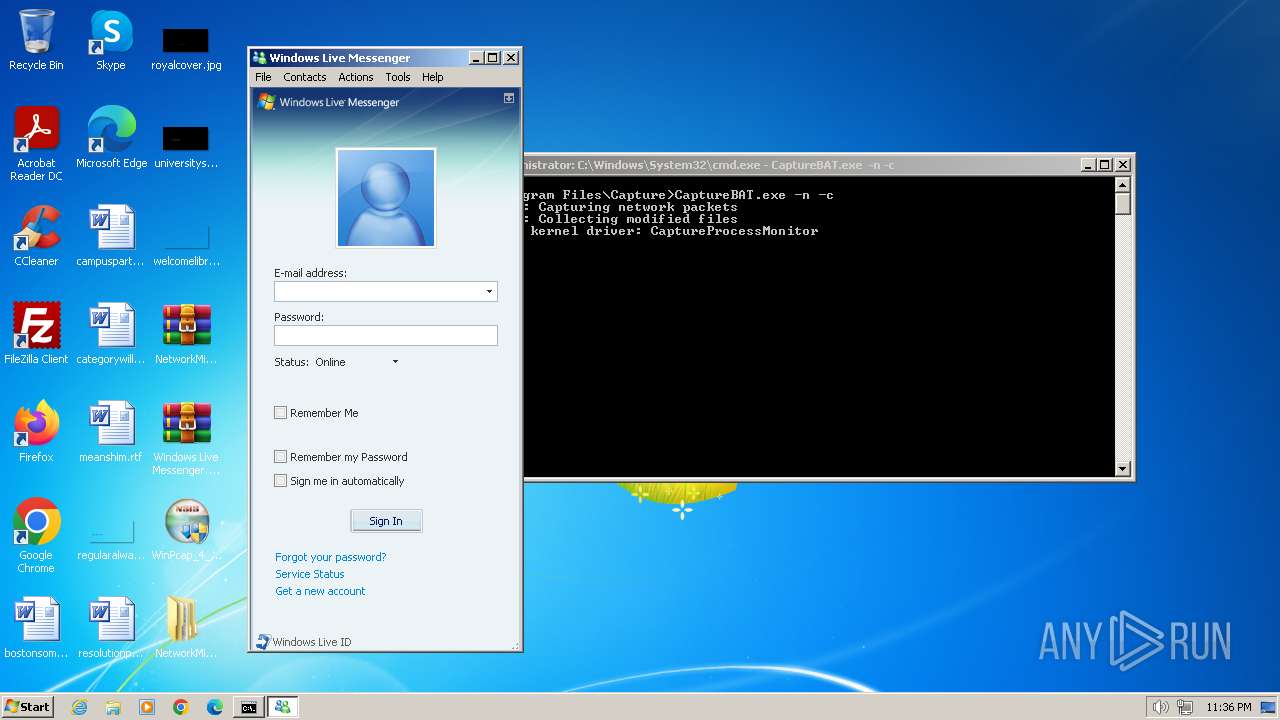Select the regularalwa desktop file icon

click(111, 538)
